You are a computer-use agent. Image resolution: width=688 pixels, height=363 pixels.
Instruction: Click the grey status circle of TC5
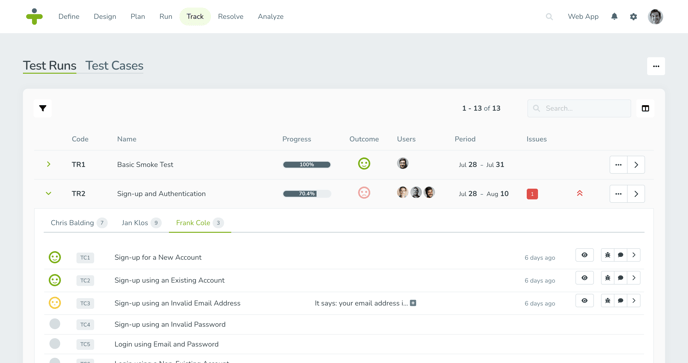pyautogui.click(x=55, y=344)
